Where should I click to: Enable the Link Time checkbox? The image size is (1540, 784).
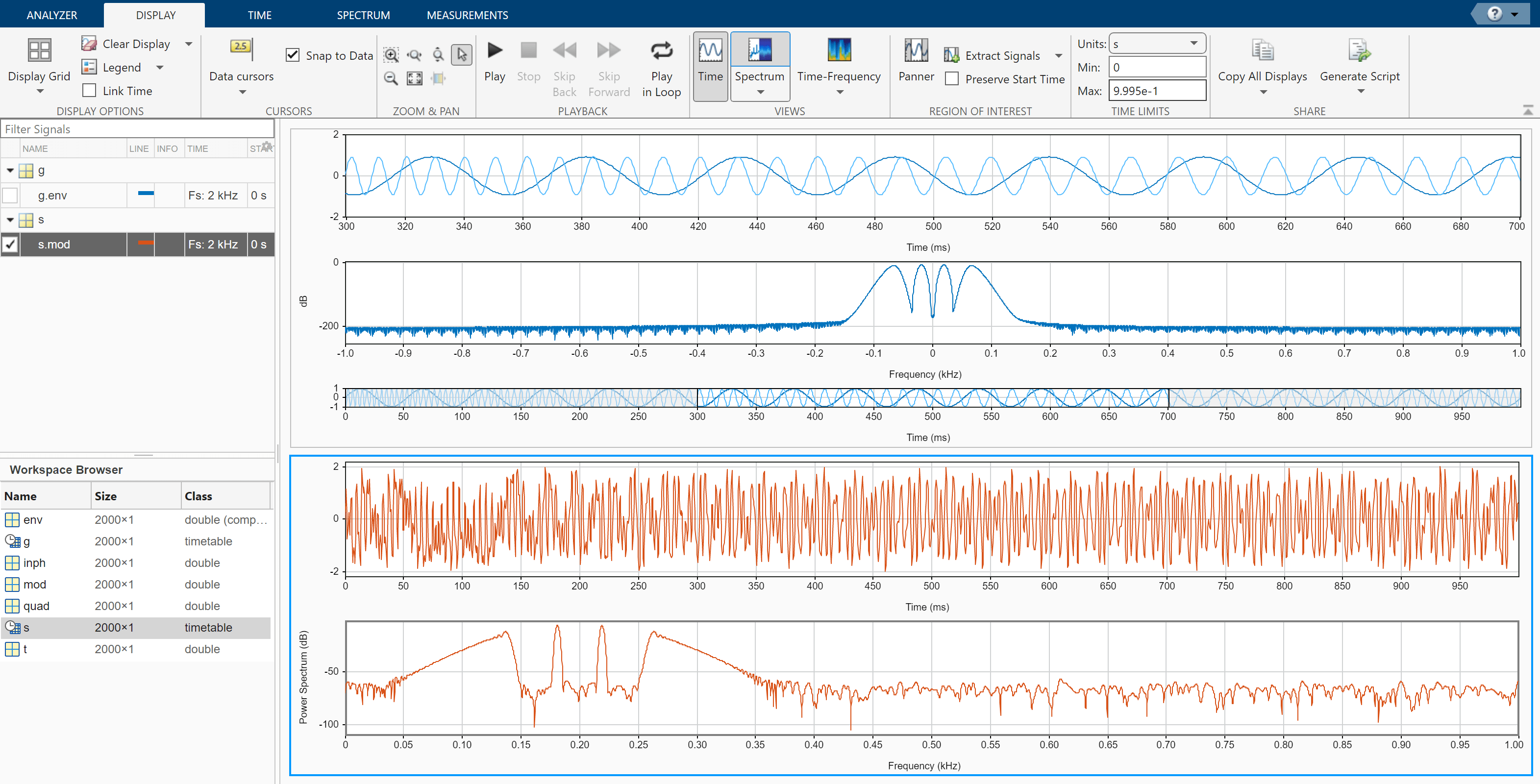point(90,91)
